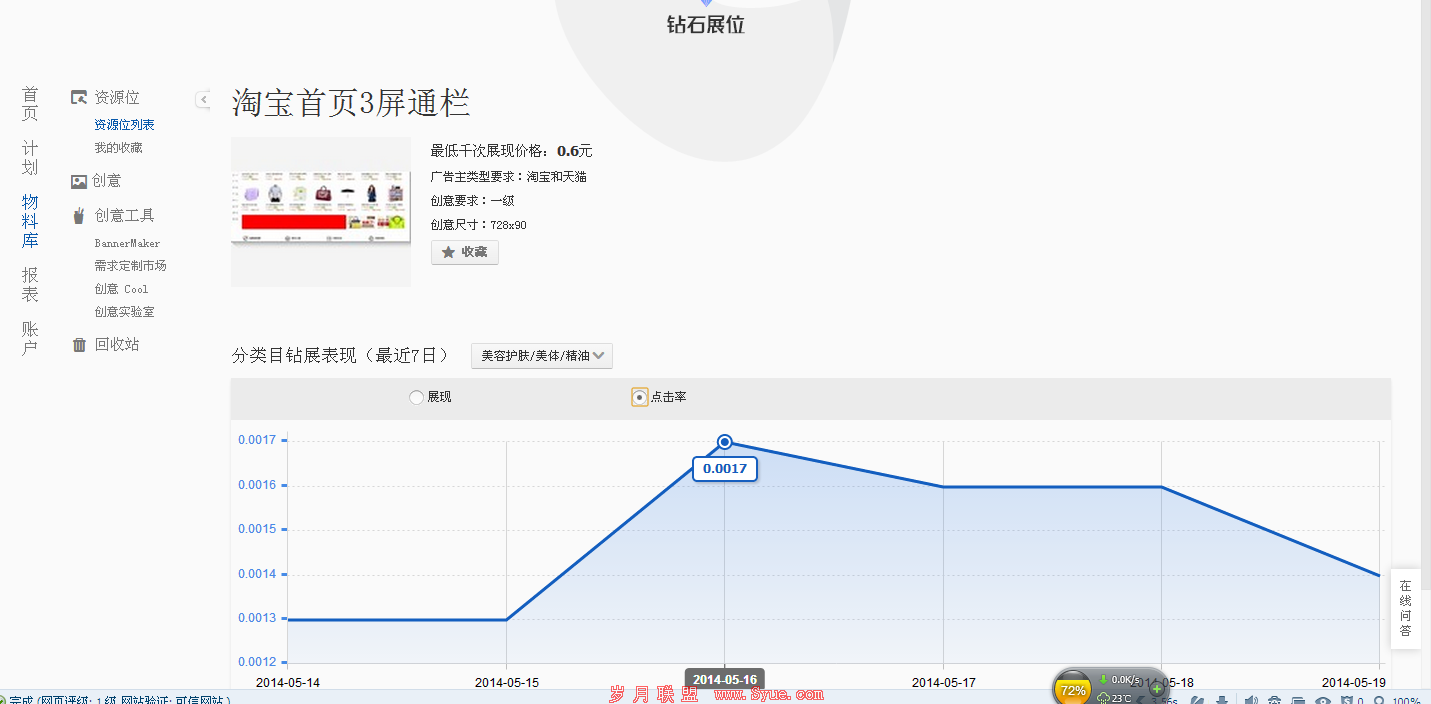Select the 点击率 radio button
Image resolution: width=1431 pixels, height=704 pixels.
tap(640, 397)
